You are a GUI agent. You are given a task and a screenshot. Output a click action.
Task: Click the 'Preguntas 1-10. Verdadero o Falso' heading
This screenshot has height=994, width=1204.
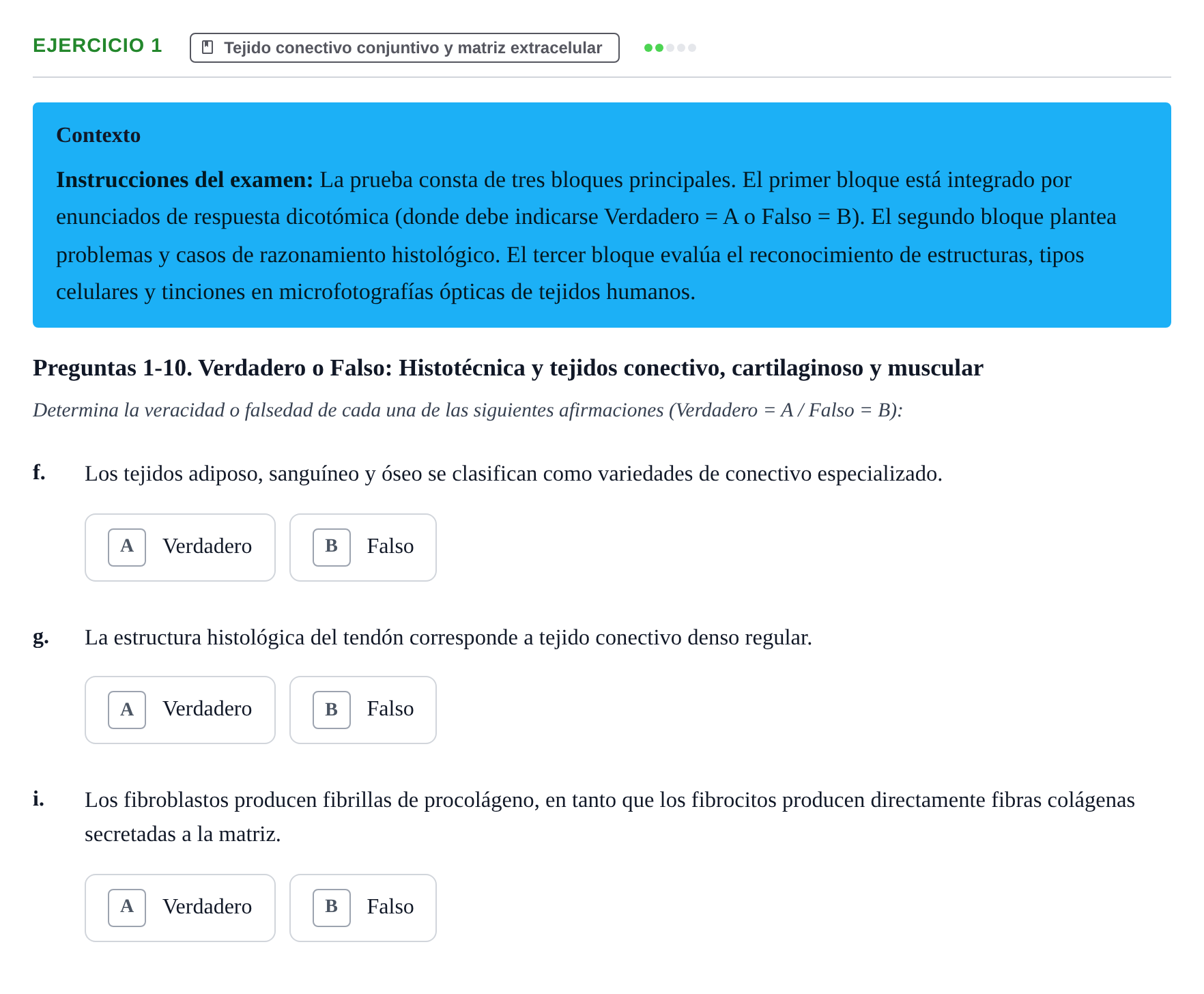coord(508,368)
